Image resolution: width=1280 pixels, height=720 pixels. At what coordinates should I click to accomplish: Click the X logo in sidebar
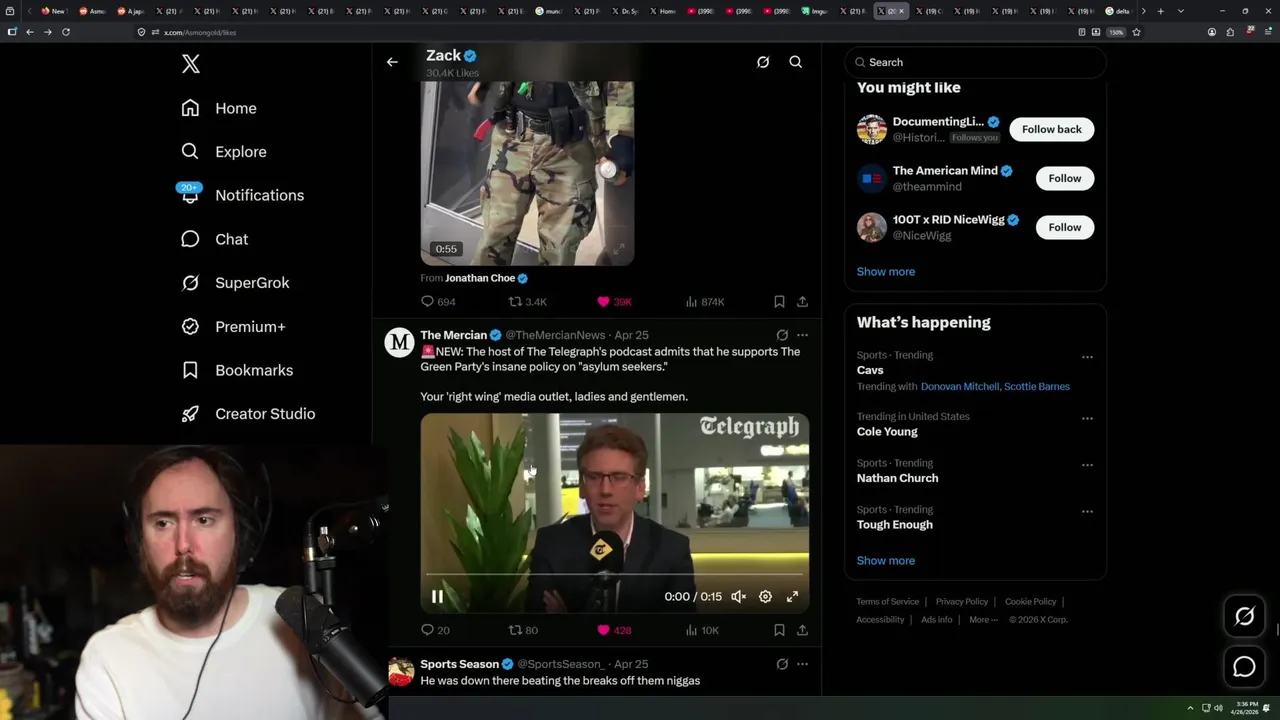(191, 64)
